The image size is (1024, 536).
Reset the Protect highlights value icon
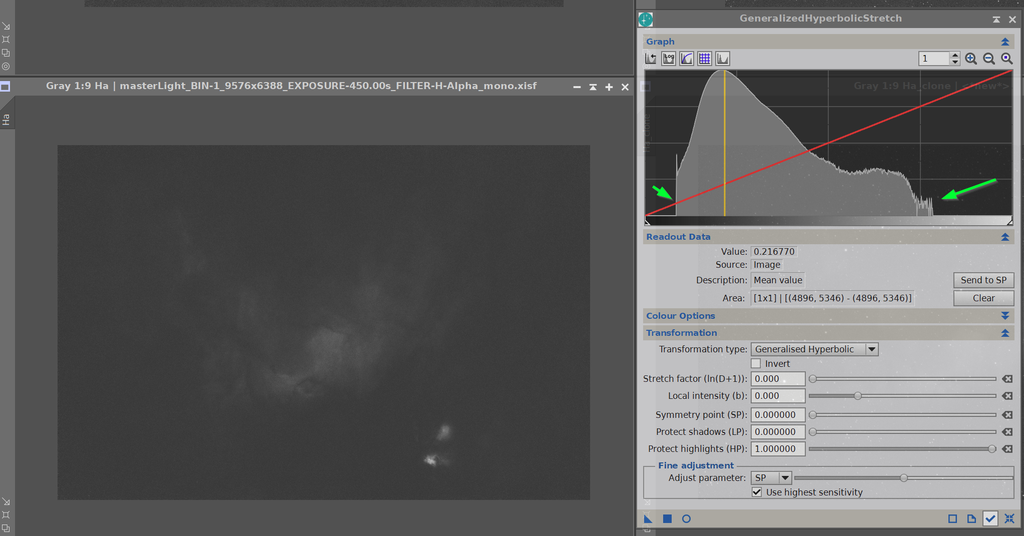1008,449
